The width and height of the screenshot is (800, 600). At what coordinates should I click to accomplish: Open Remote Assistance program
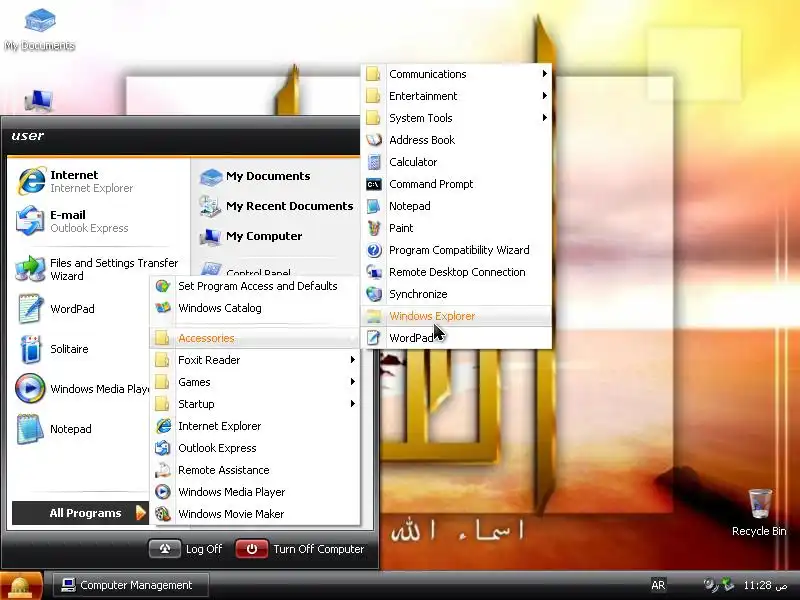tap(255, 470)
